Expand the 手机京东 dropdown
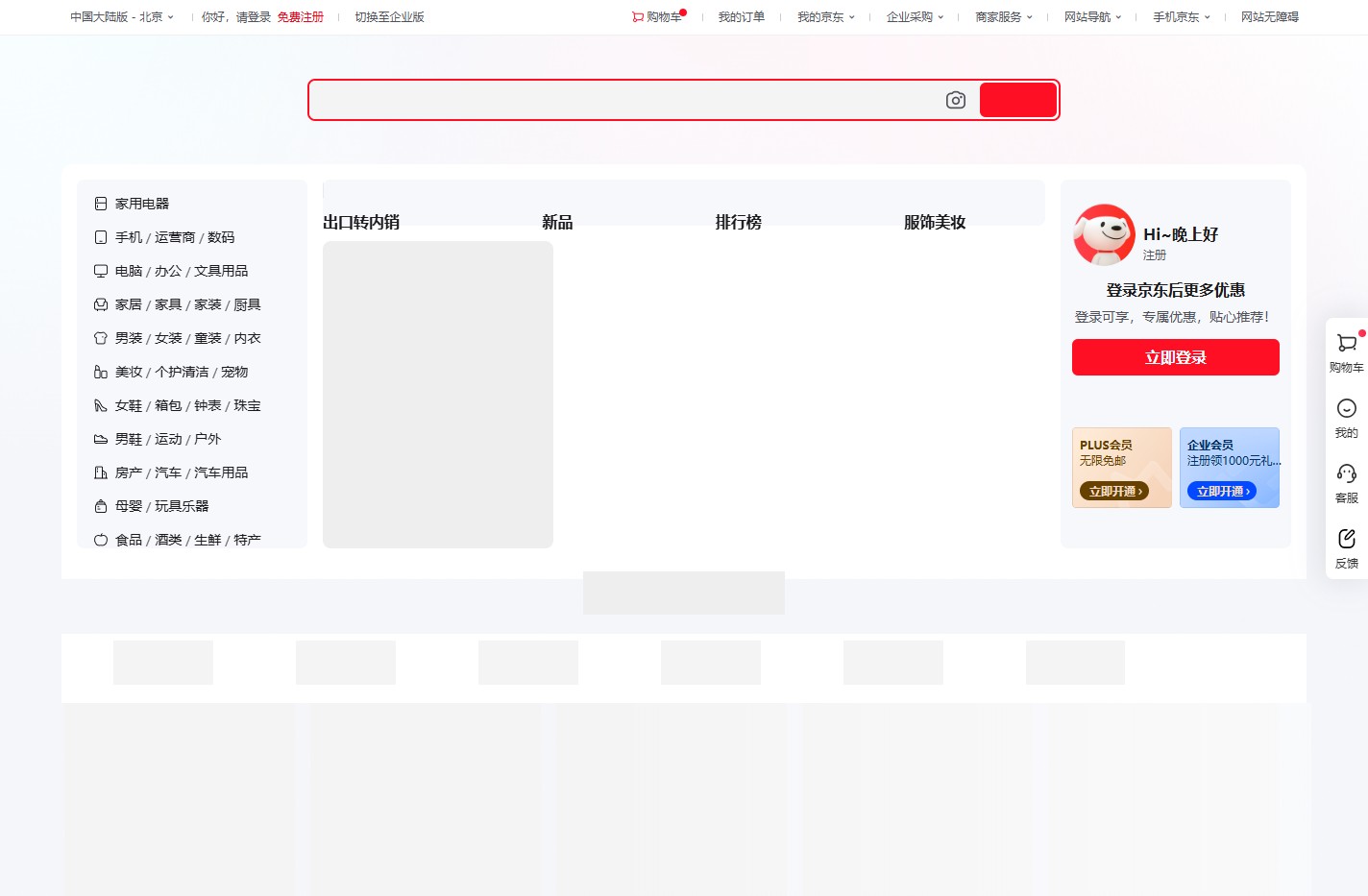This screenshot has height=896, width=1368. pos(1182,16)
